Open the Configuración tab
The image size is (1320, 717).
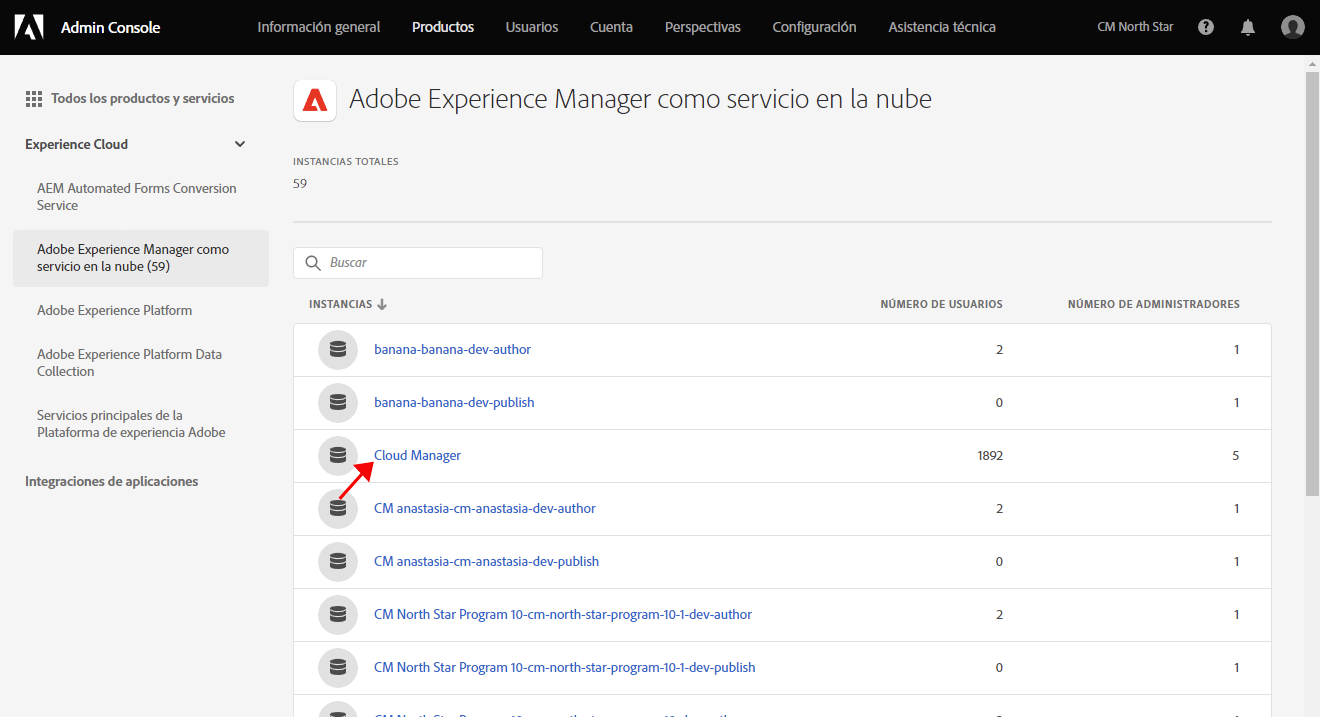click(x=814, y=27)
